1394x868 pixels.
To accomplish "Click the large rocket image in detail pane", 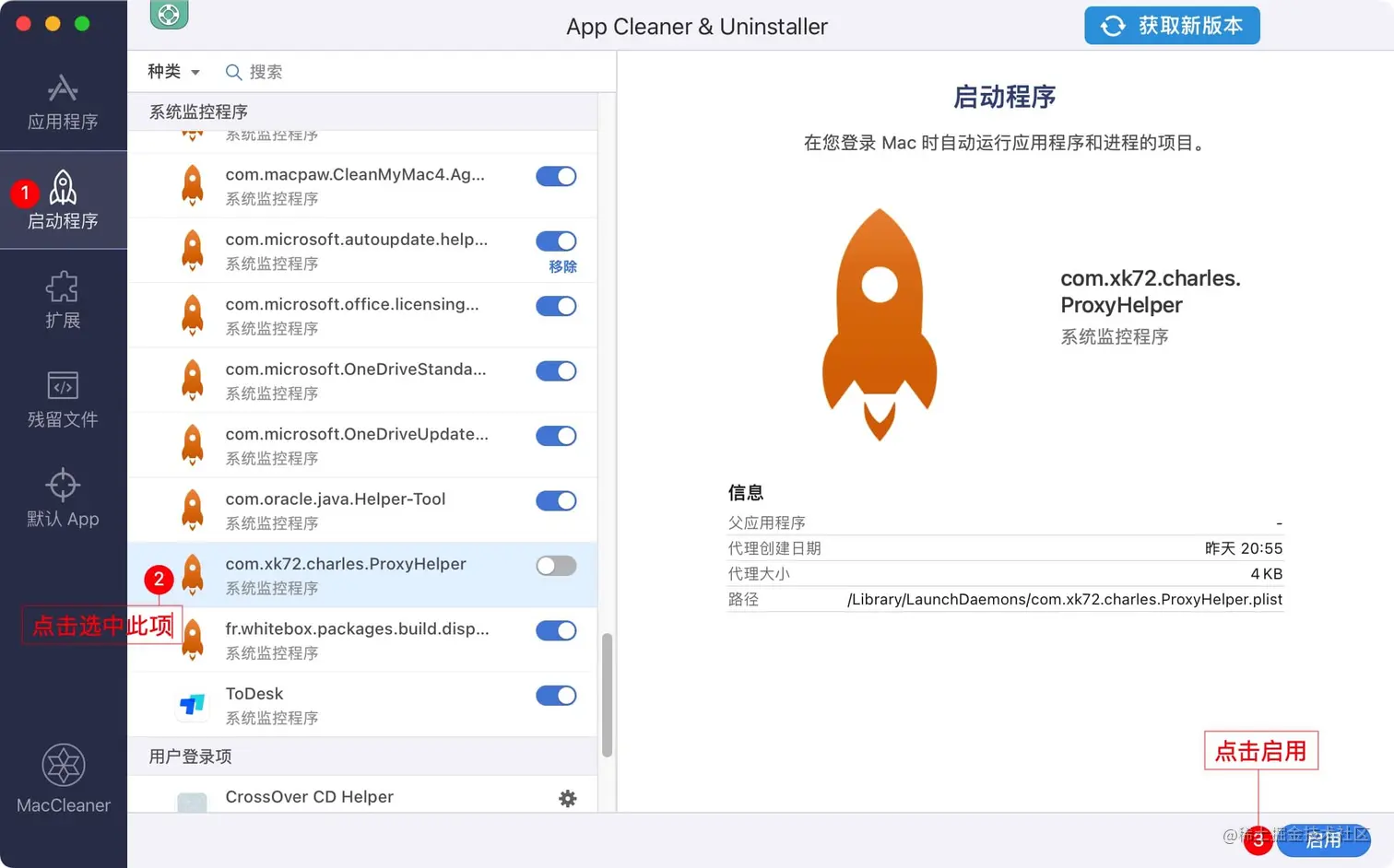I will click(x=880, y=324).
